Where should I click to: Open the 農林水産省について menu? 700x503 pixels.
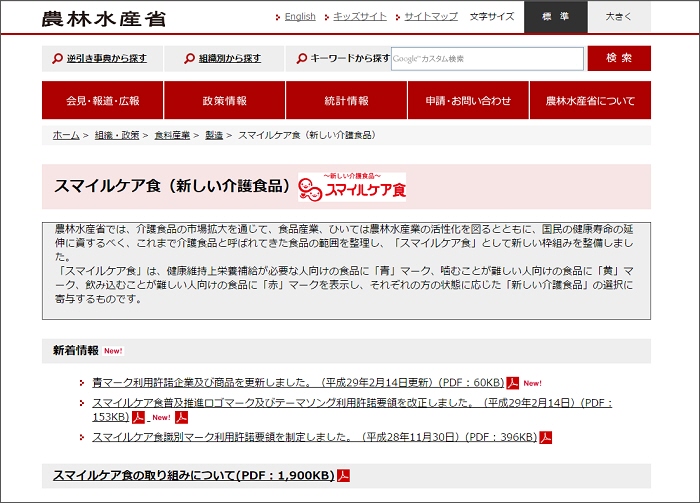(x=590, y=100)
